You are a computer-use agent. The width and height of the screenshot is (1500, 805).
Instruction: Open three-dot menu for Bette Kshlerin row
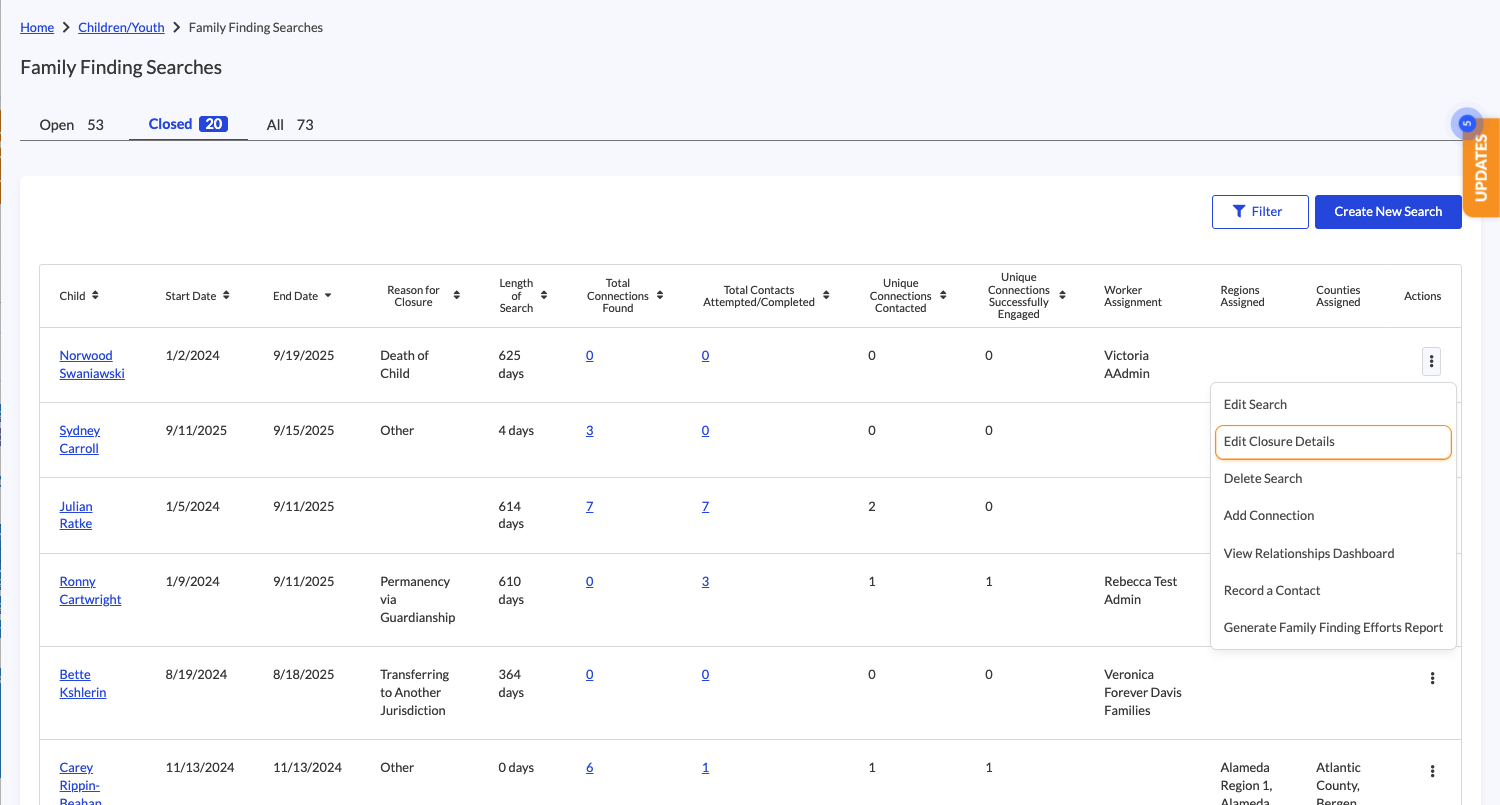(x=1432, y=678)
